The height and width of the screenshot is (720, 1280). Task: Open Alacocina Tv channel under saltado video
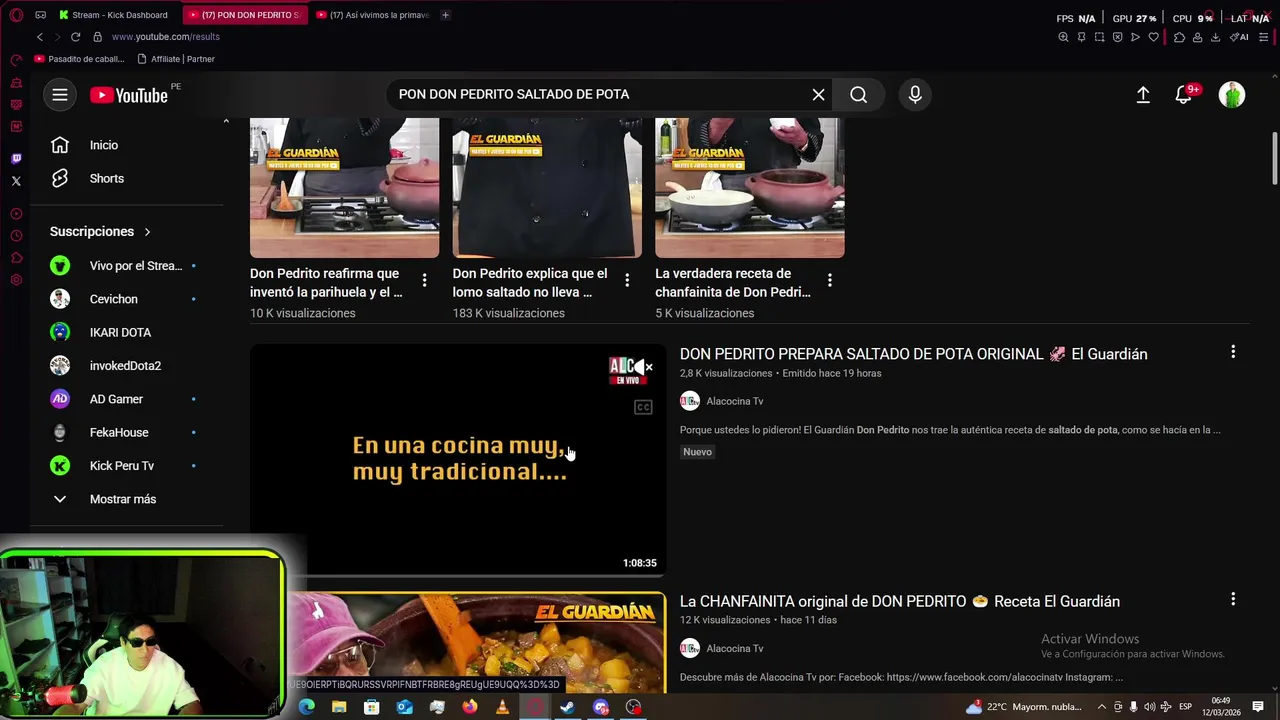tap(734, 401)
